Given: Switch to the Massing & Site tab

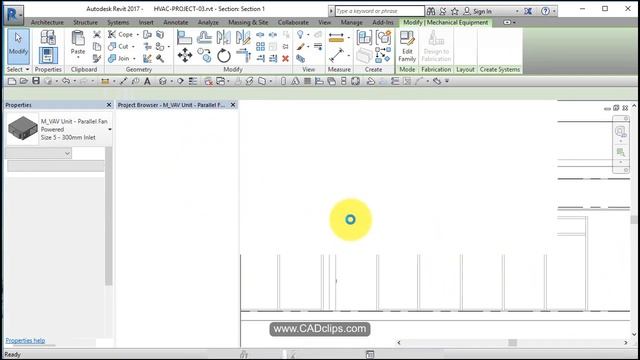Looking at the screenshot, I should (248, 22).
